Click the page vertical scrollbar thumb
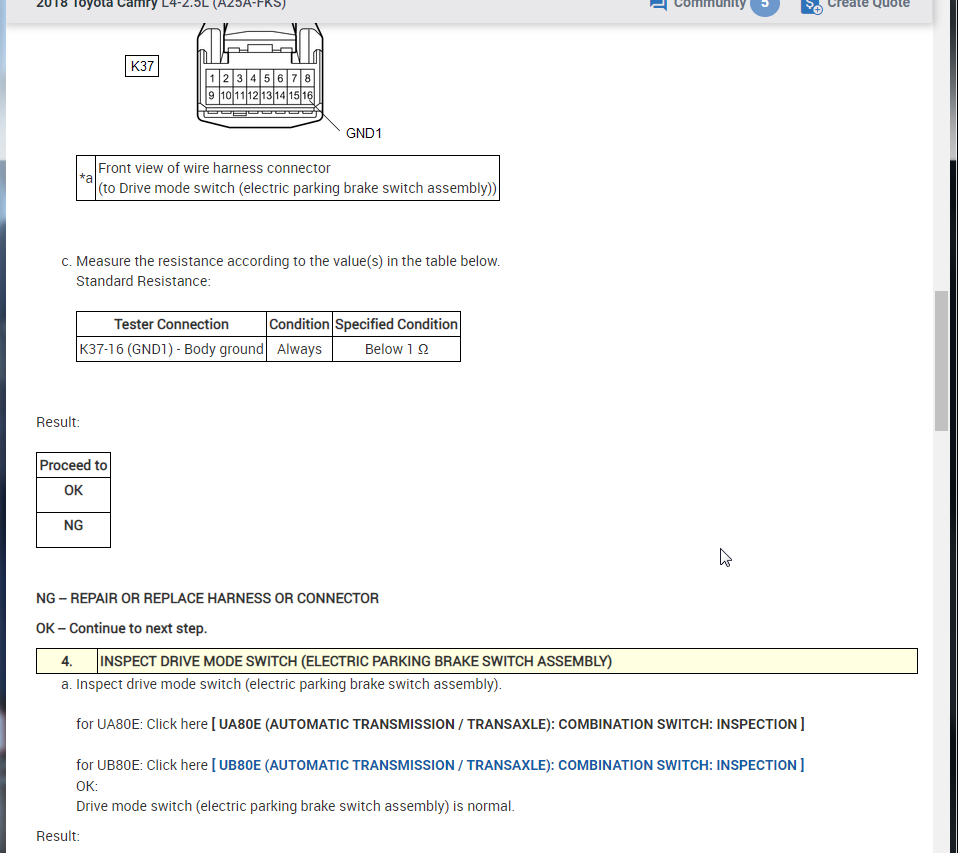 pos(941,361)
